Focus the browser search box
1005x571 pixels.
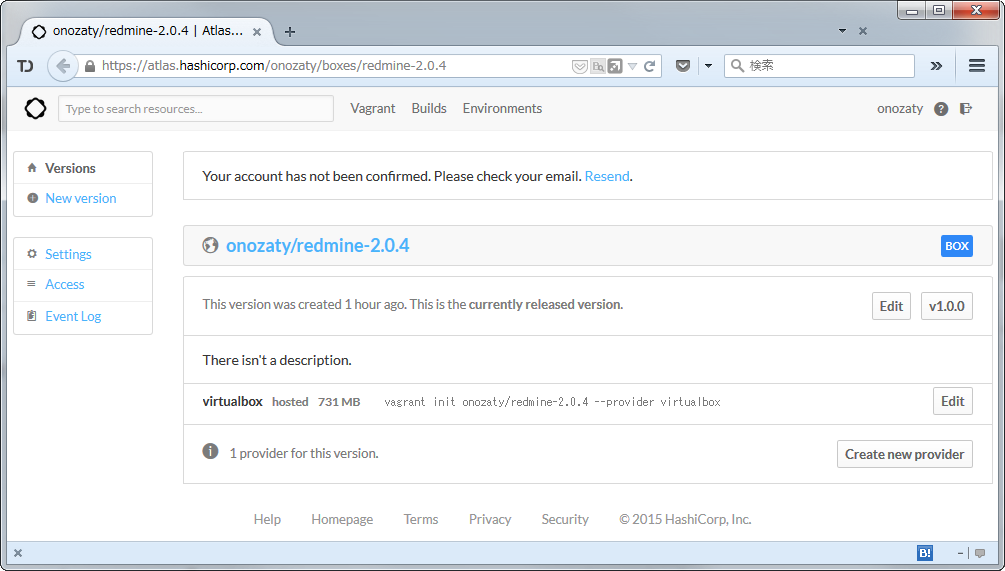819,66
